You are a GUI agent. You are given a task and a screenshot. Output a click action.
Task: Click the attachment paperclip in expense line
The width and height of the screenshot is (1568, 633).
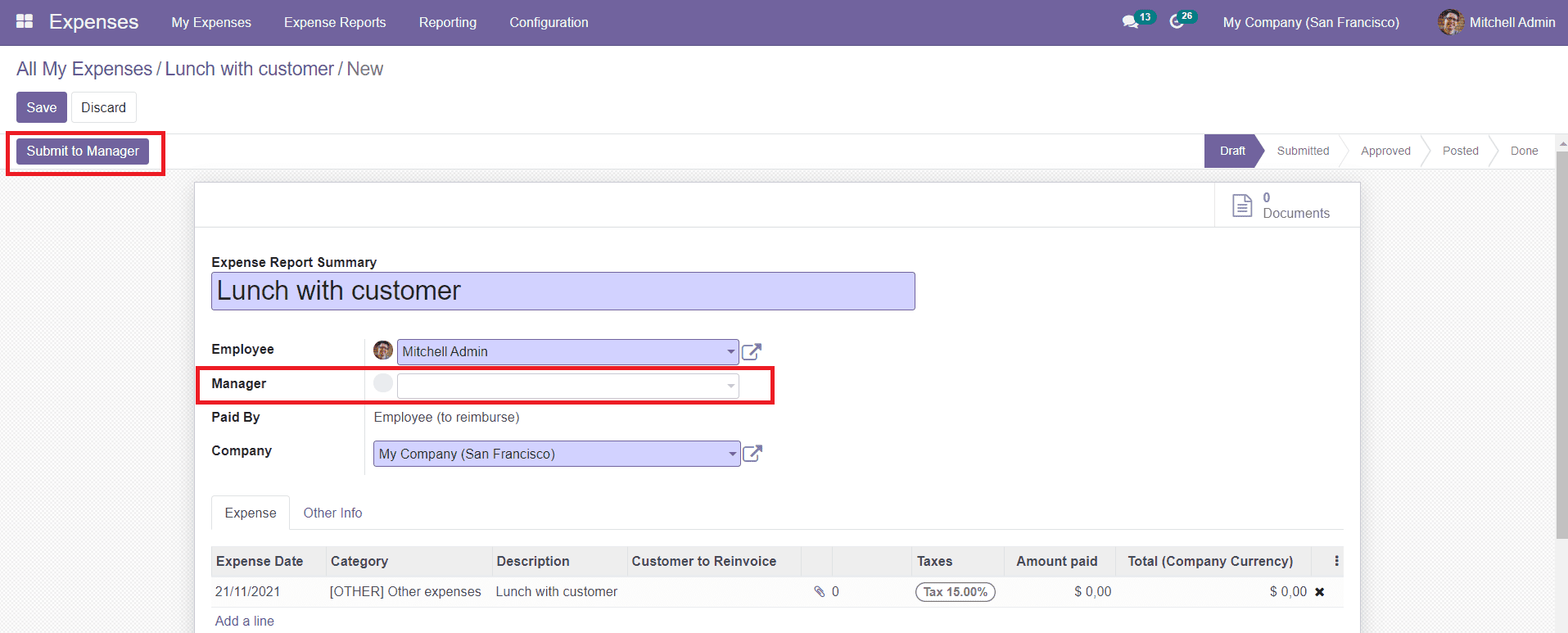[819, 591]
